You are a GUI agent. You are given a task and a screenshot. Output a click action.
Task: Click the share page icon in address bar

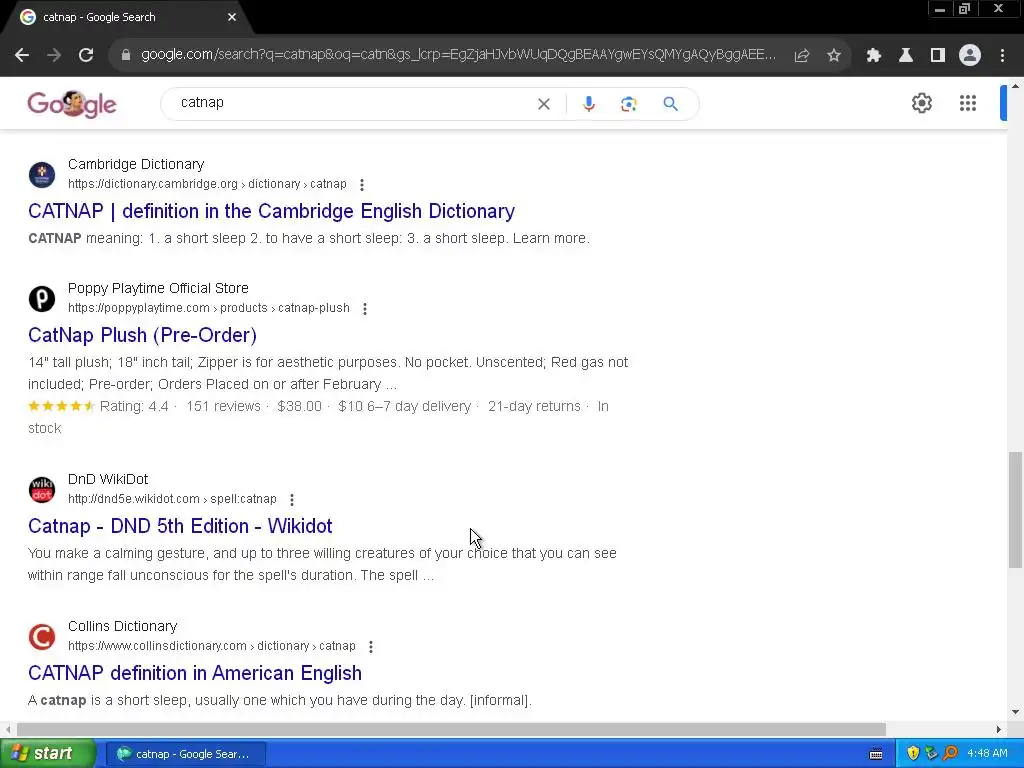802,56
